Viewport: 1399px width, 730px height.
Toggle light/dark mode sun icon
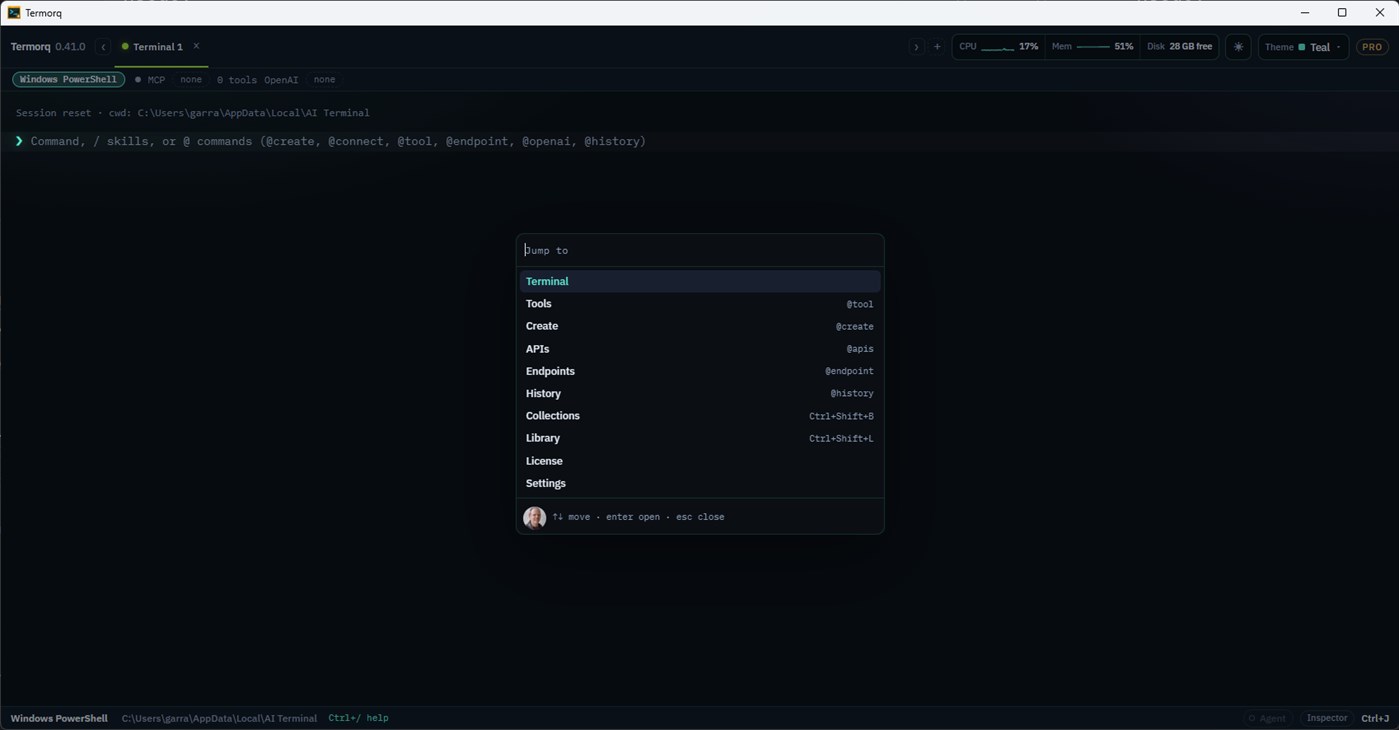pyautogui.click(x=1238, y=47)
